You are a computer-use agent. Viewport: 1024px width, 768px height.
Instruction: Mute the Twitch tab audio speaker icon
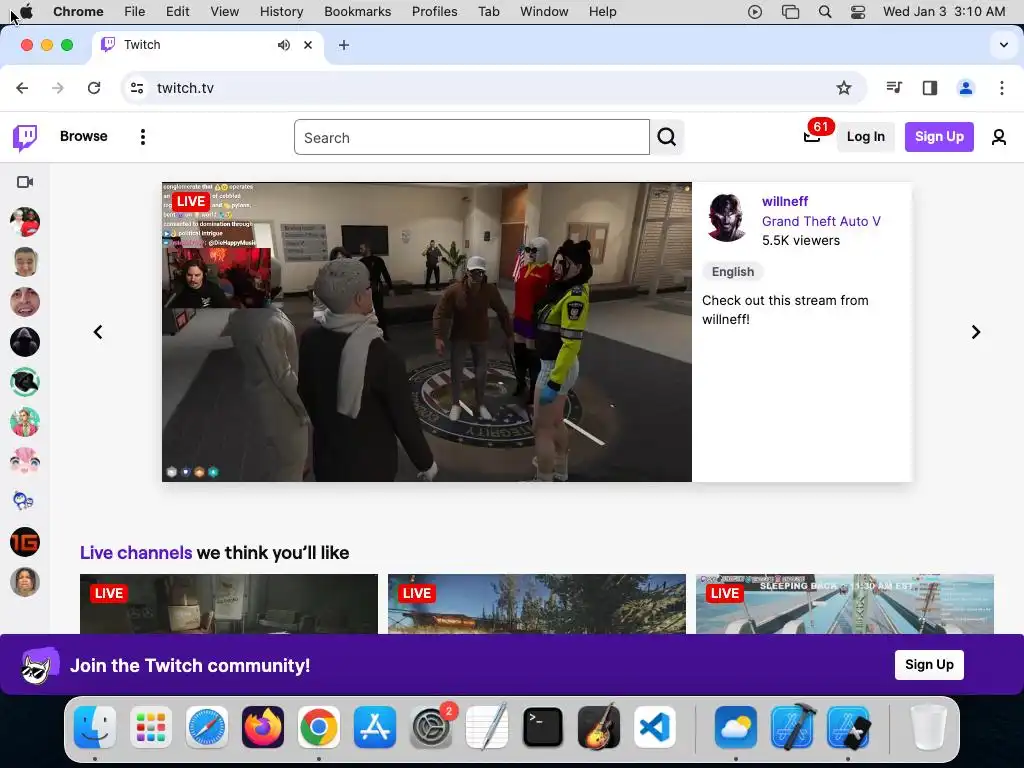(283, 45)
